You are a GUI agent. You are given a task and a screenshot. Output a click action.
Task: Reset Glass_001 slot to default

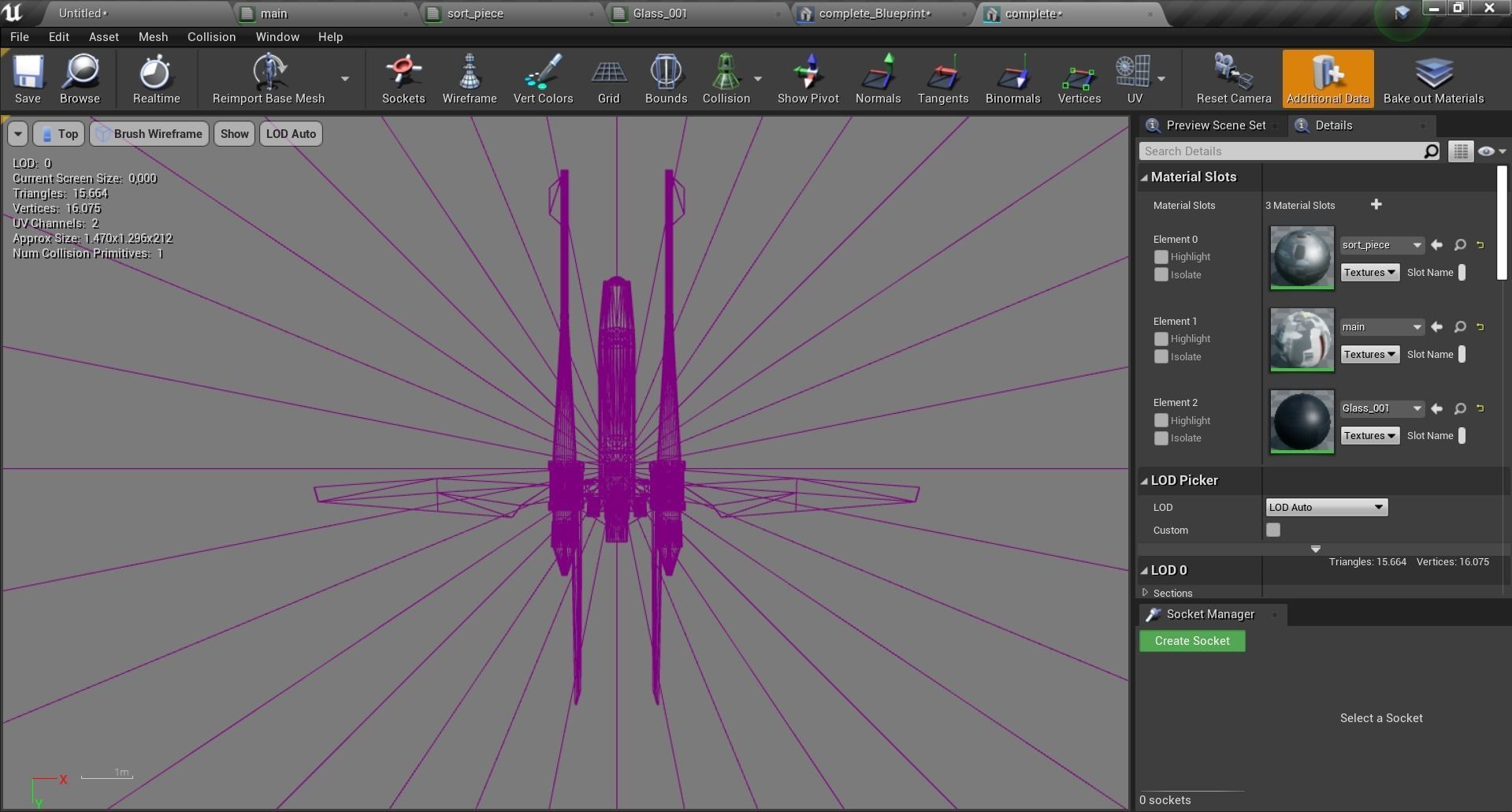(1480, 408)
